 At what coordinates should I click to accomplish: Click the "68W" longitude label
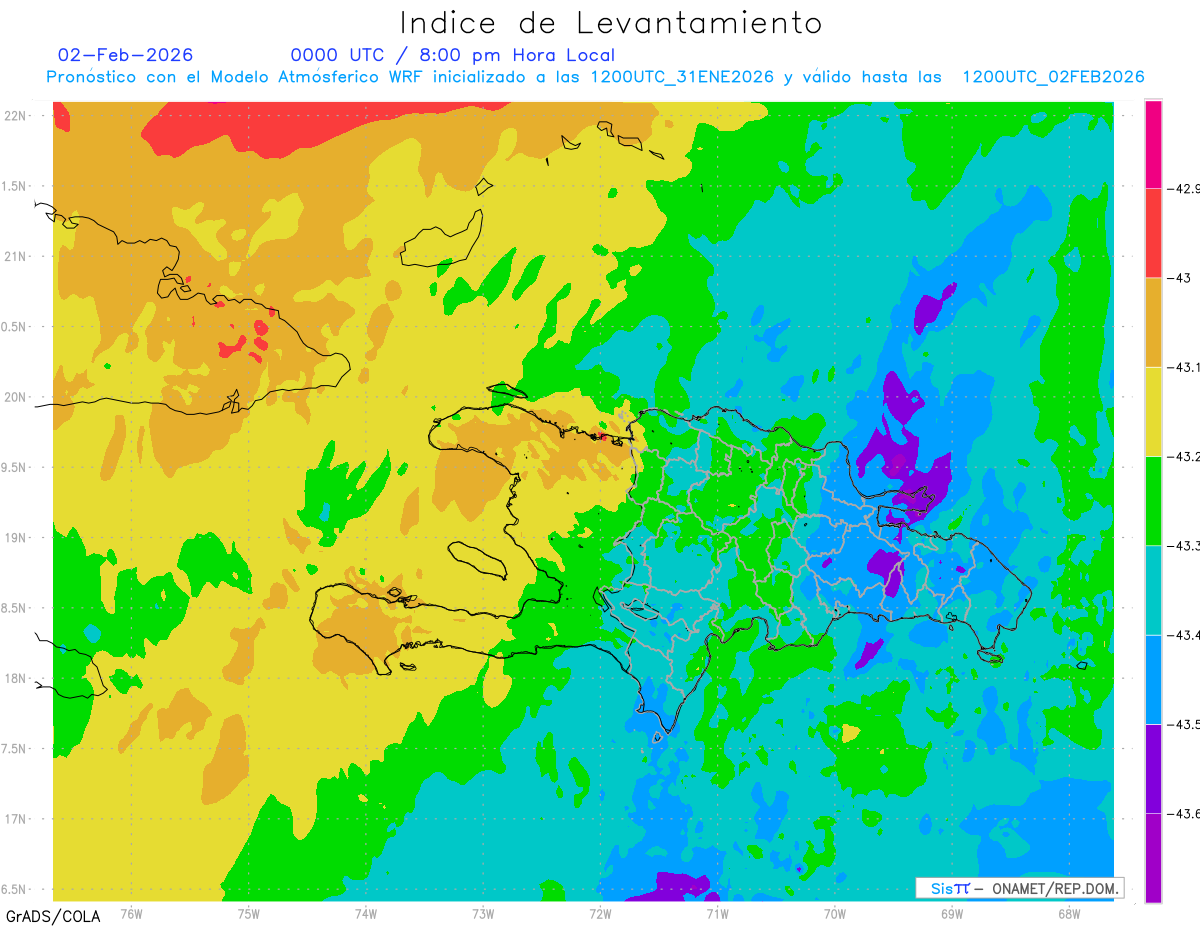coord(1069,913)
